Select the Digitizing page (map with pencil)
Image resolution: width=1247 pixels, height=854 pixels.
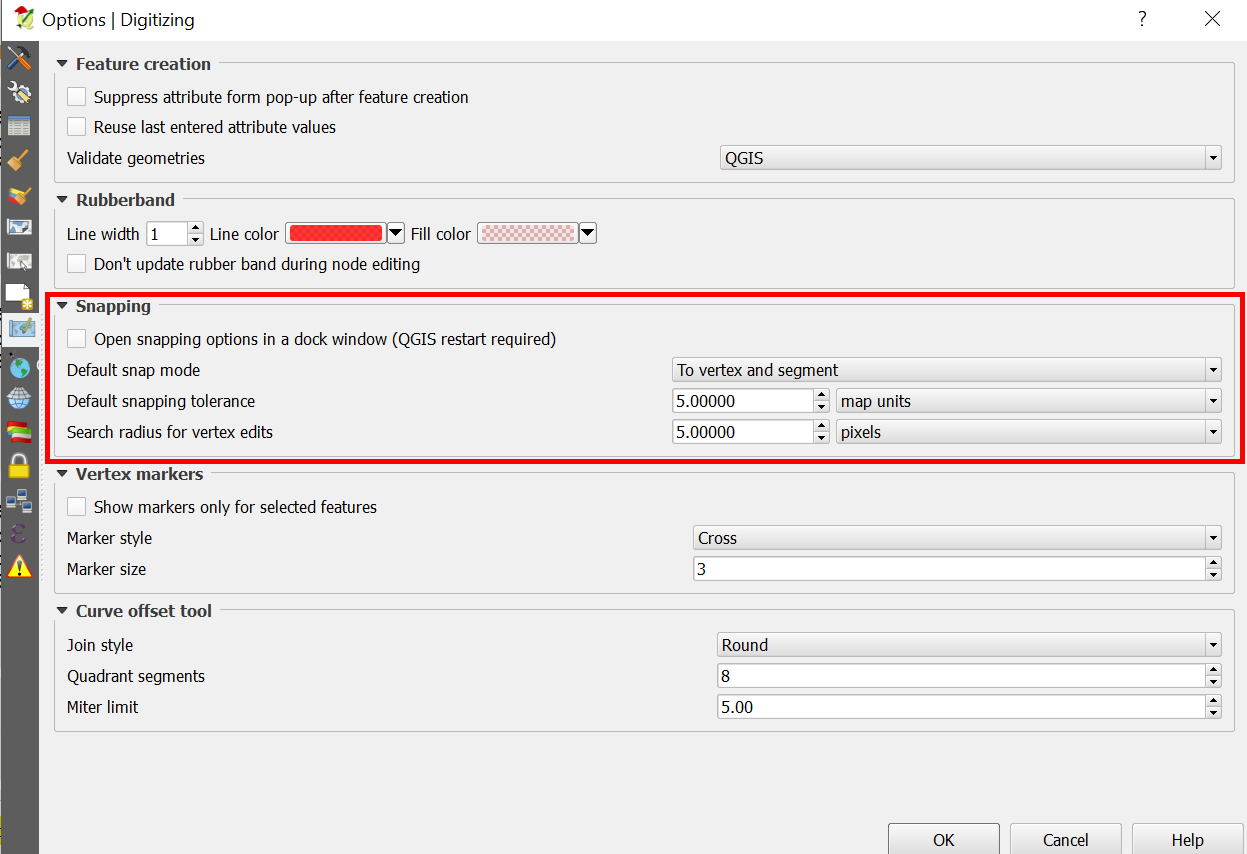[19, 329]
